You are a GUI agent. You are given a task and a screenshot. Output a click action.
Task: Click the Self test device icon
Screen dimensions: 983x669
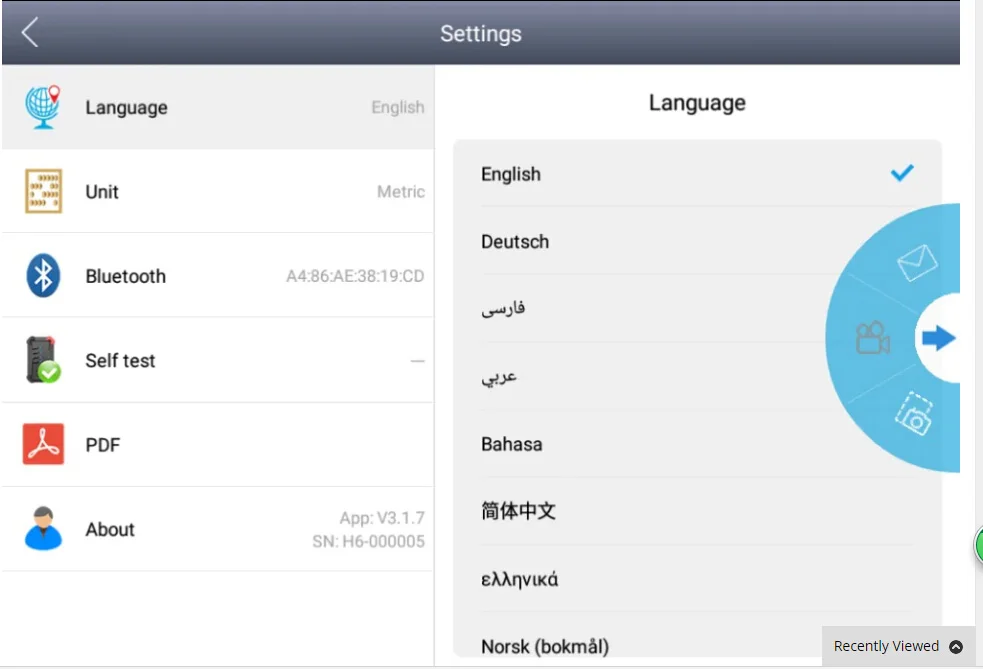43,360
